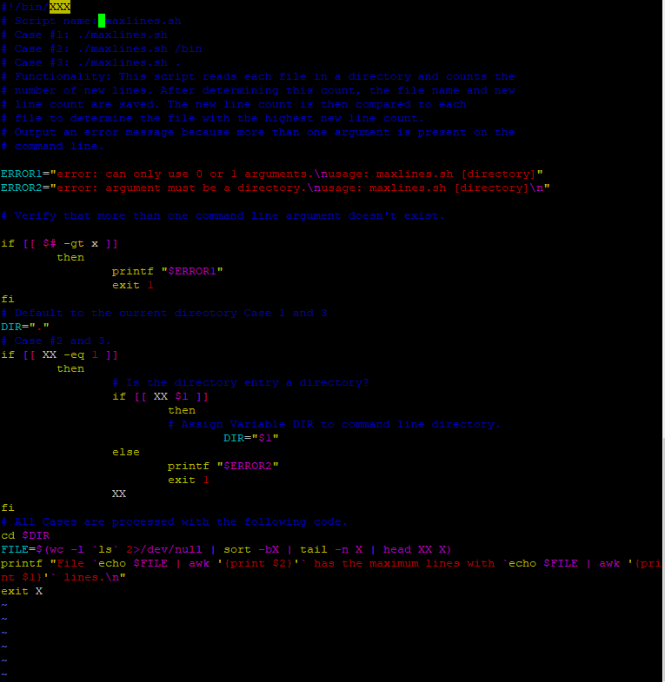The width and height of the screenshot is (666, 682).
Task: Click printf "$ERROR2" statement
Action: (x=223, y=466)
